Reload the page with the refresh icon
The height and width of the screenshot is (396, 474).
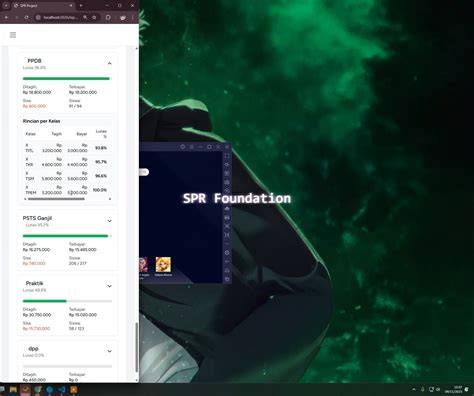point(26,17)
